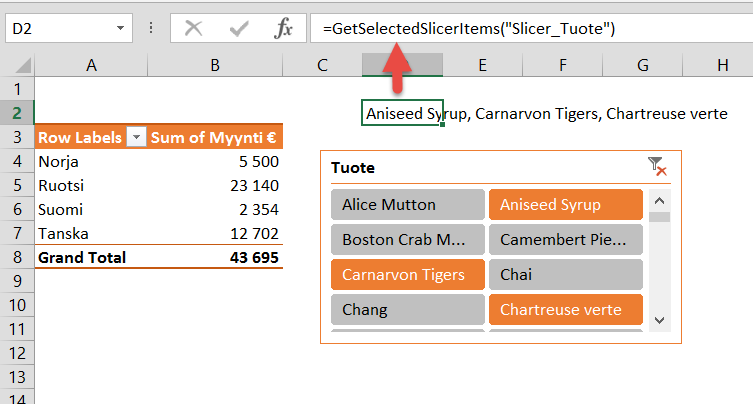Deselect Aniseed Syrup in the slicer

565,205
